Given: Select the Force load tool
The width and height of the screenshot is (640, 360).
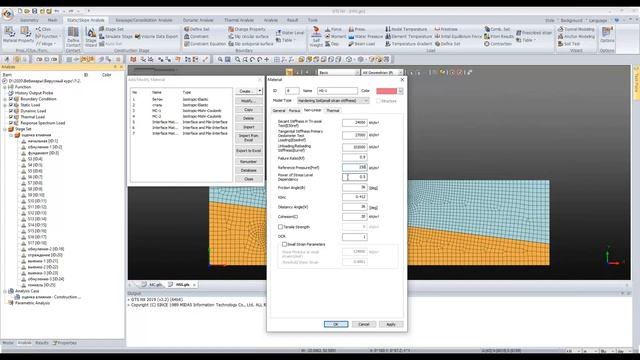Looking at the screenshot, I should (x=333, y=29).
